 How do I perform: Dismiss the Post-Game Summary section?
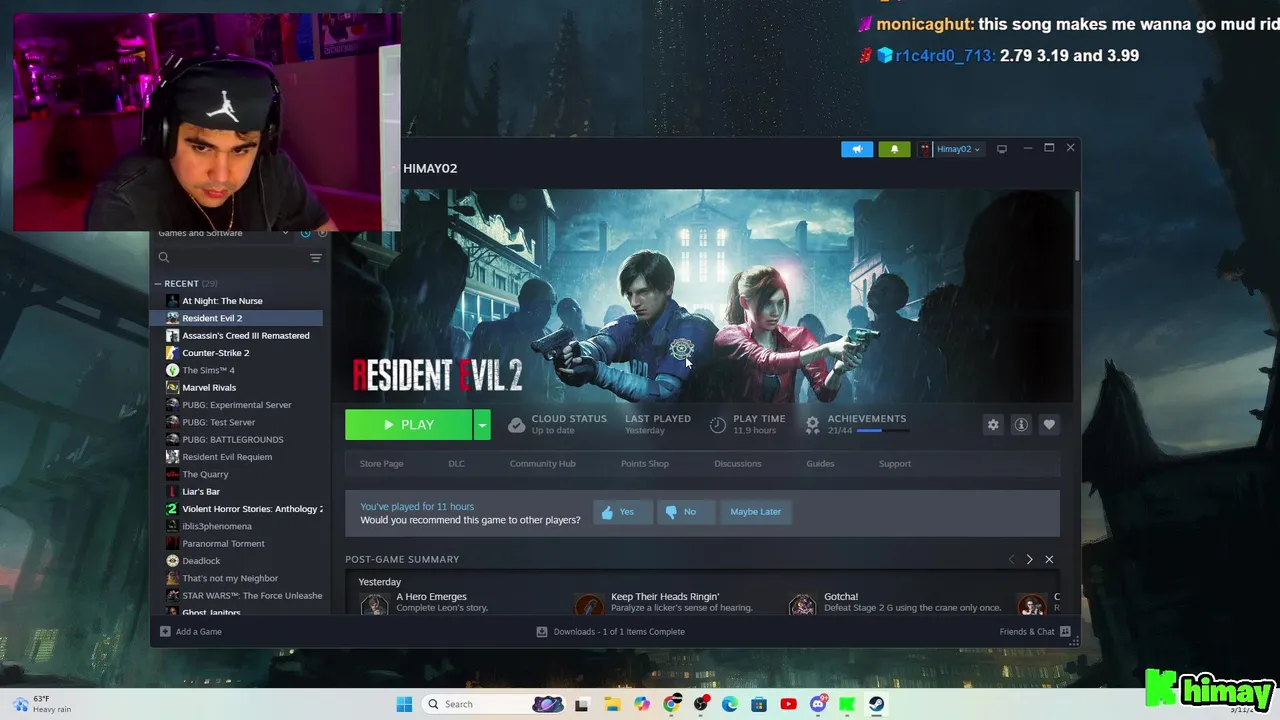pyautogui.click(x=1049, y=560)
